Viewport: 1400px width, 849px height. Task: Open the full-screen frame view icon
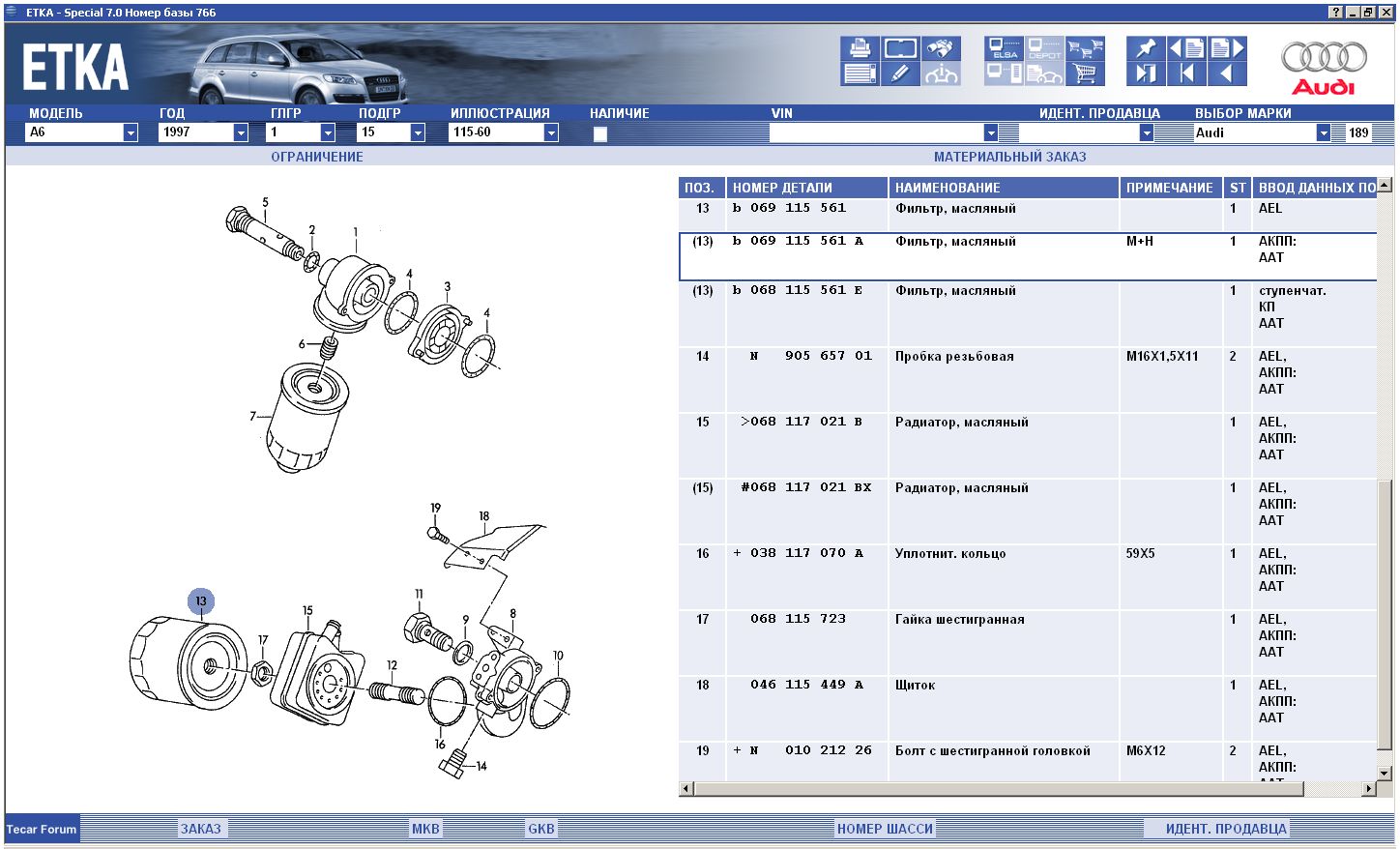900,48
